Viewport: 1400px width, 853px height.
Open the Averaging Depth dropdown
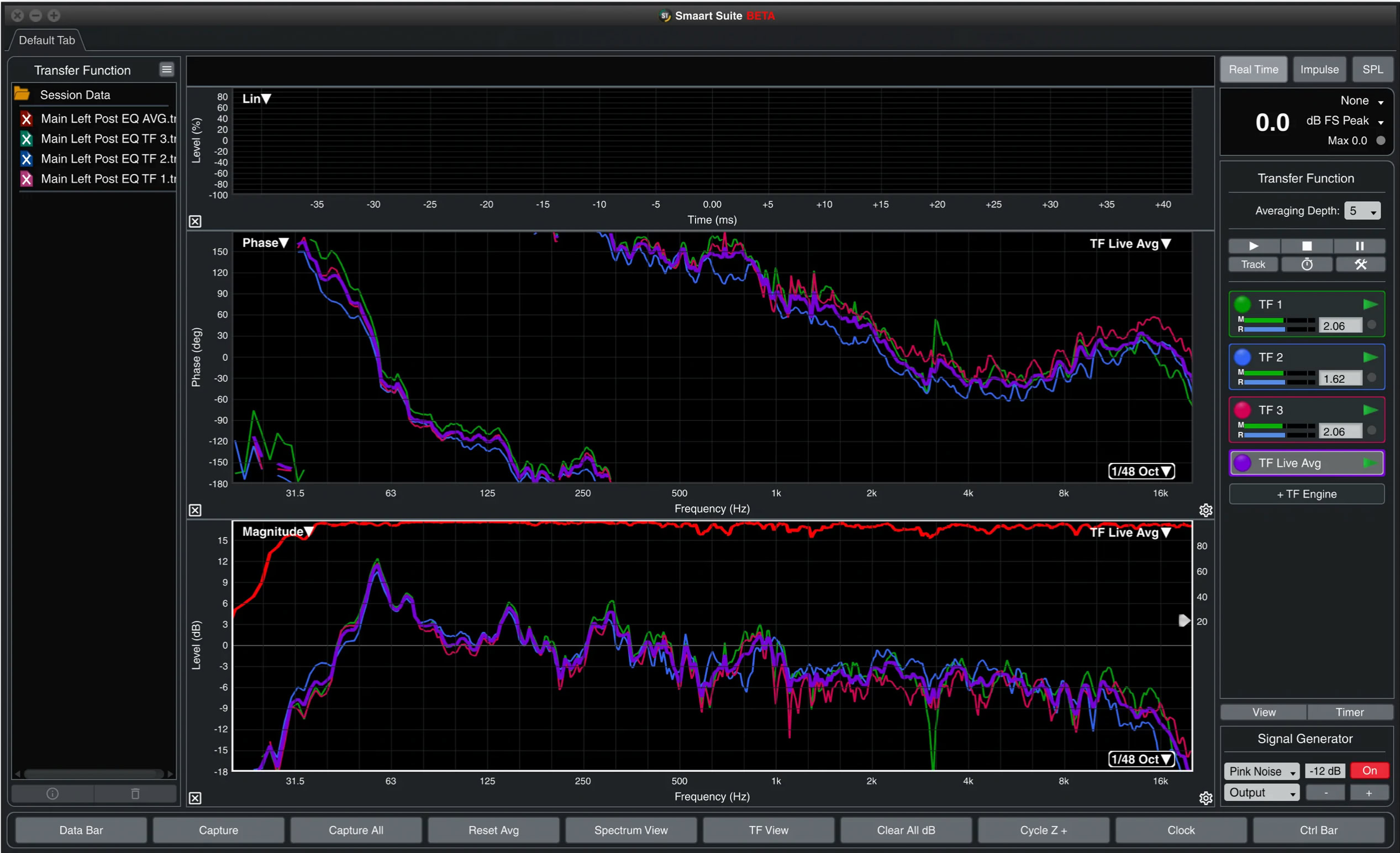[1362, 211]
